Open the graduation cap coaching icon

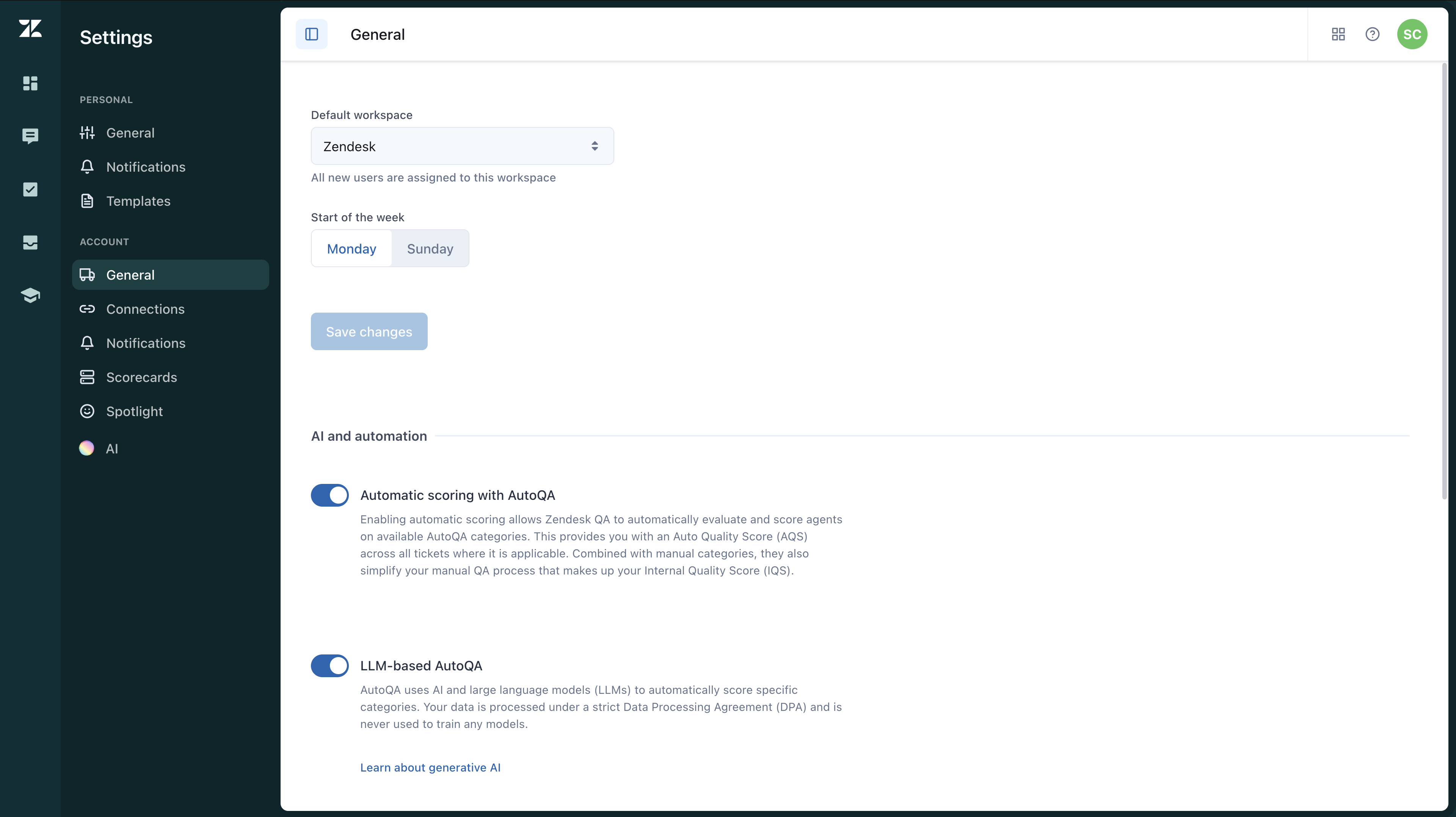point(30,295)
